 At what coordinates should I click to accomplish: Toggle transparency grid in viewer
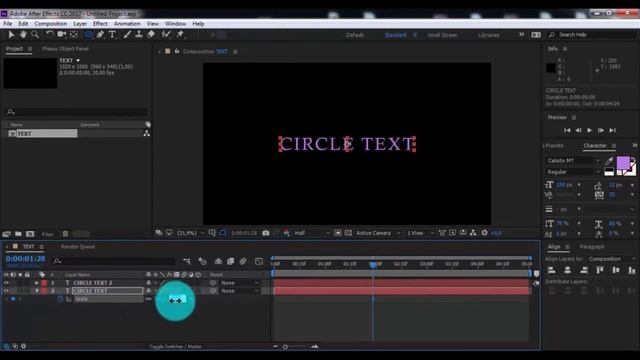348,233
